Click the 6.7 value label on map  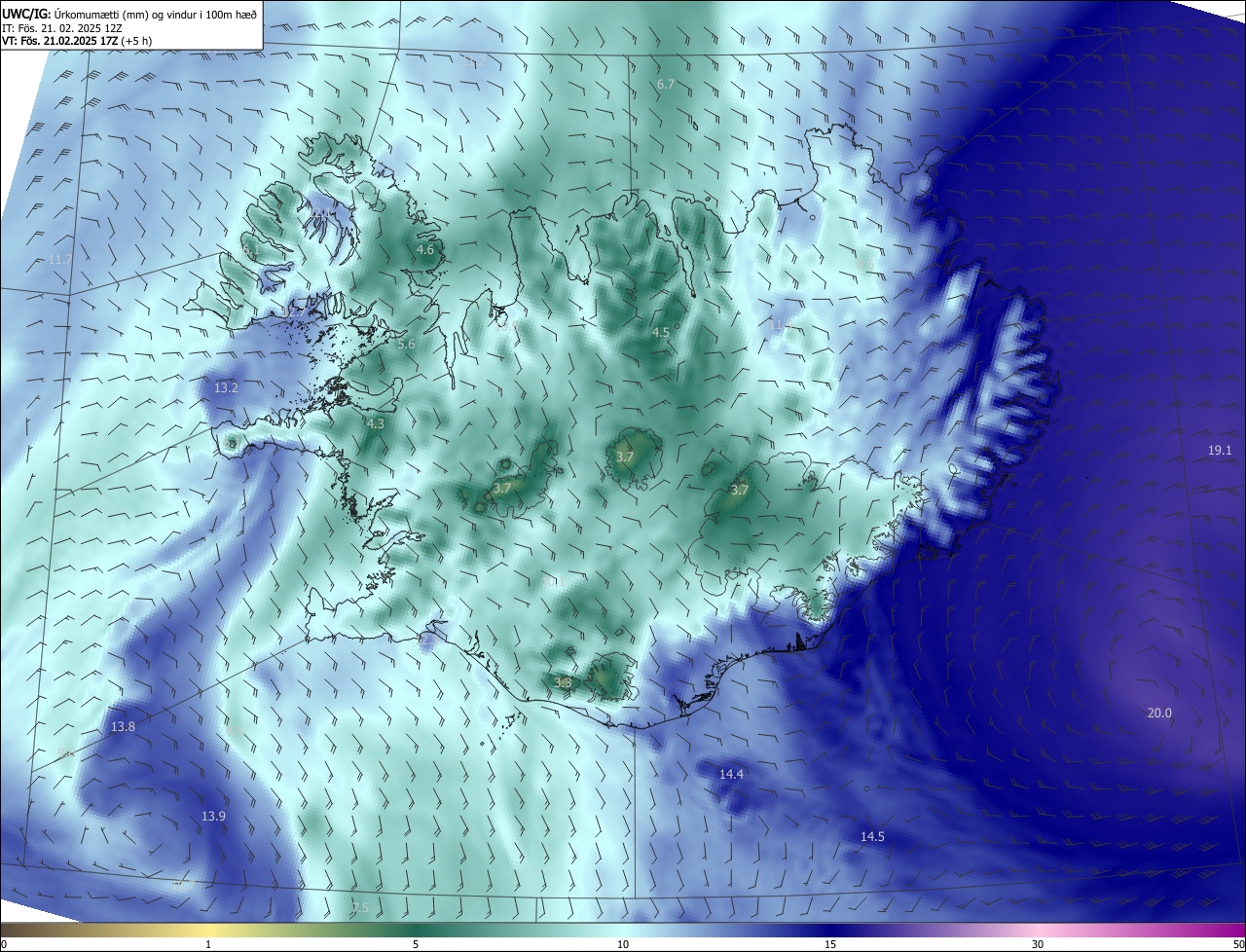[666, 85]
